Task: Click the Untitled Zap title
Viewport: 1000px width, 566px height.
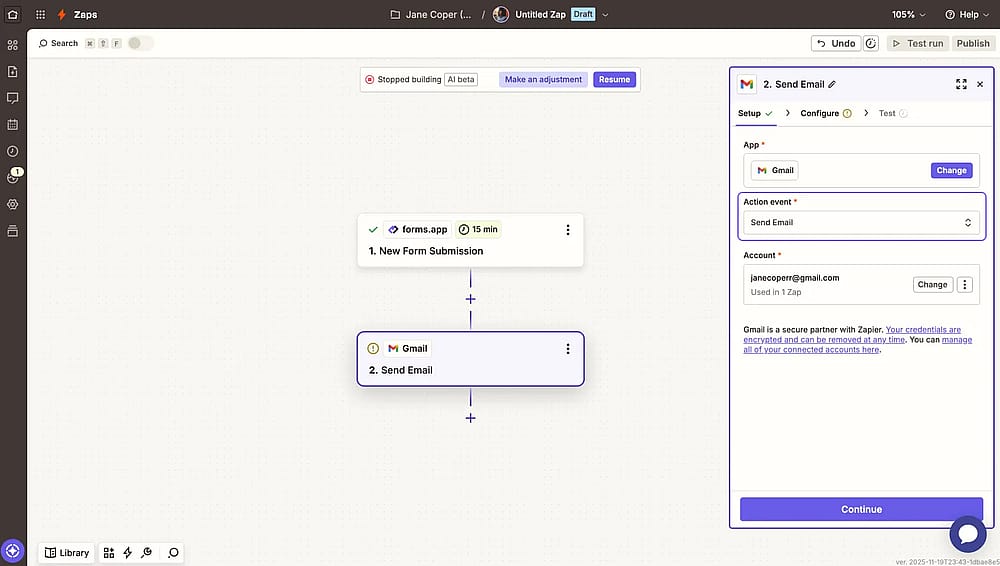Action: pos(540,15)
